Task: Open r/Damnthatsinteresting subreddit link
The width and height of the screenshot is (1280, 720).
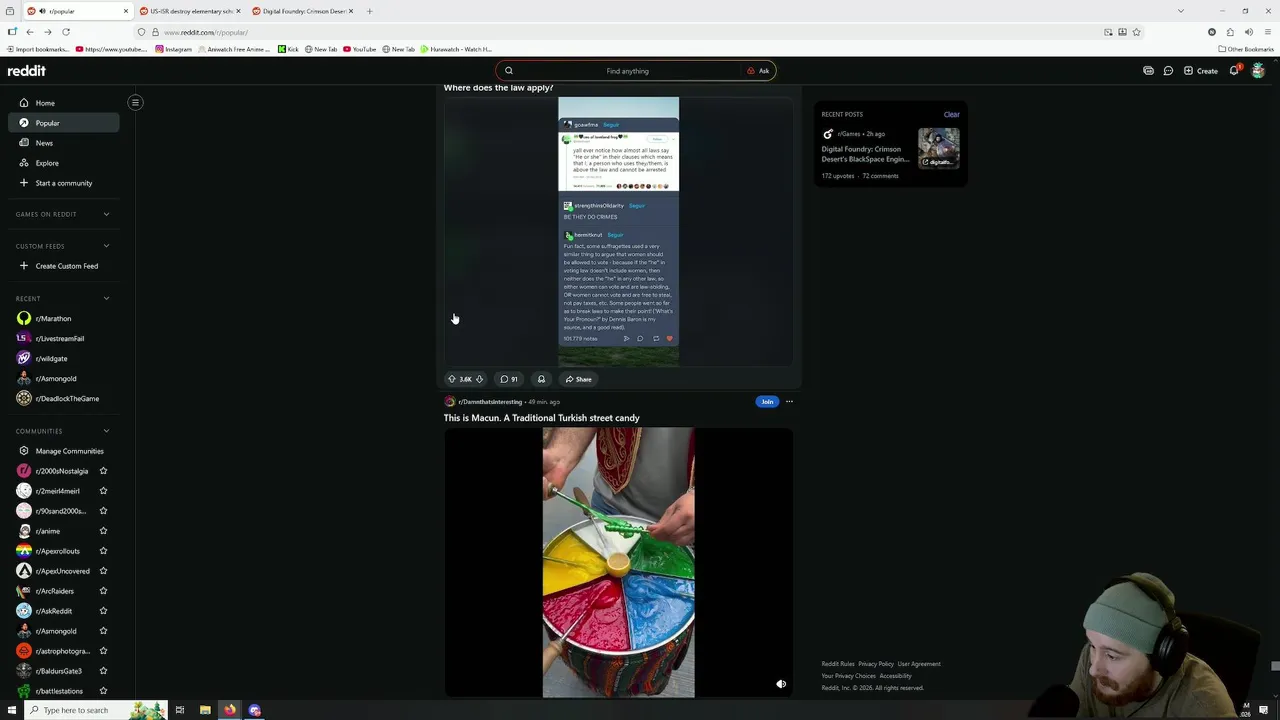Action: (x=490, y=402)
